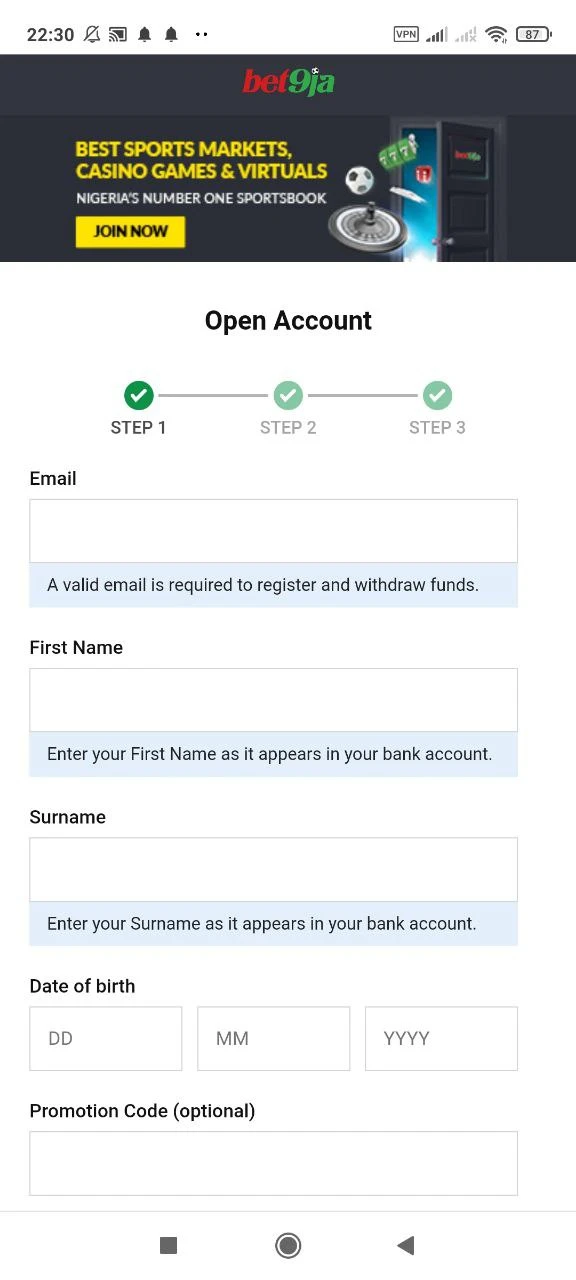Tap the Surname input field
This screenshot has width=576, height=1280.
tap(273, 868)
